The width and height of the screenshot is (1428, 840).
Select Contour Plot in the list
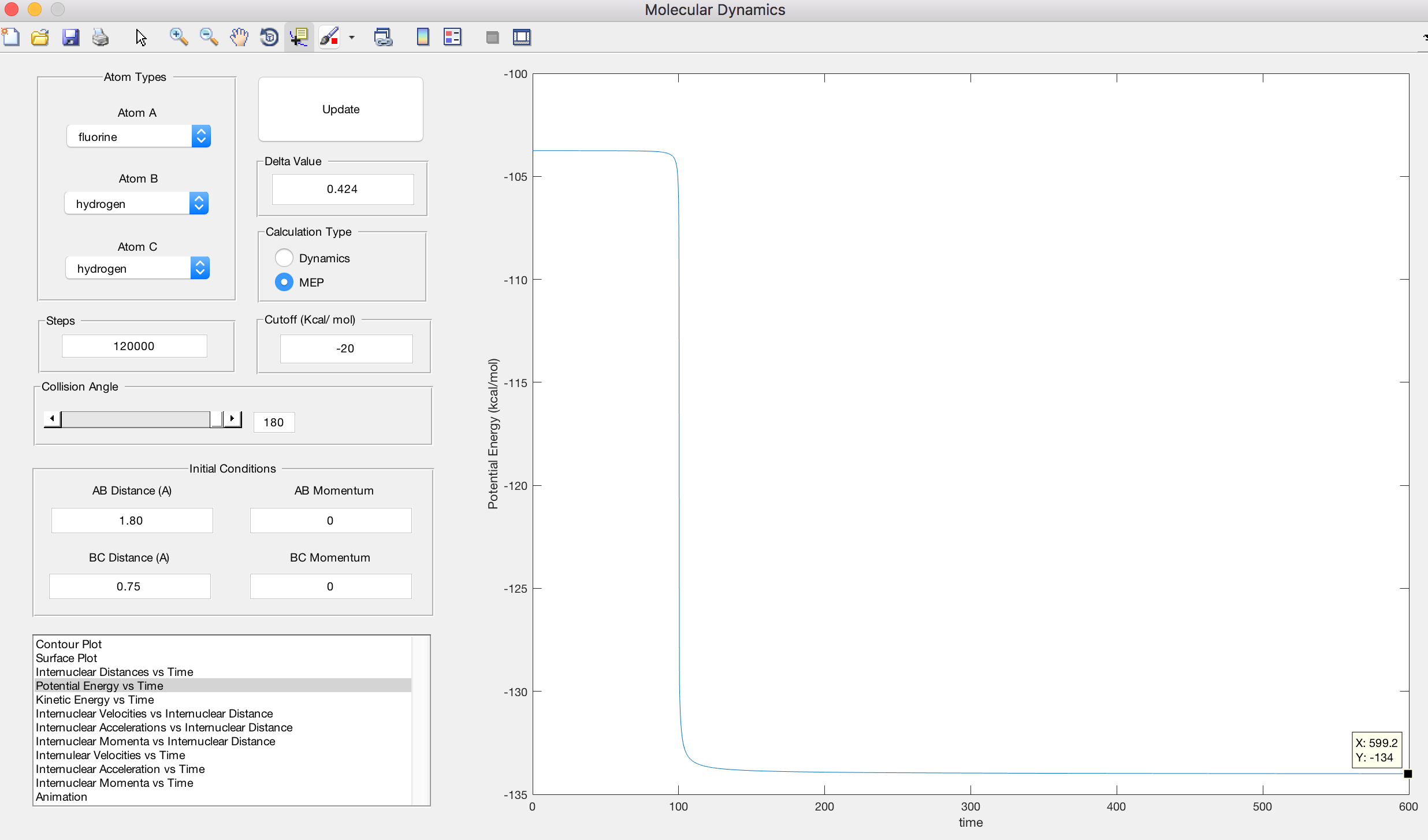[x=69, y=644]
